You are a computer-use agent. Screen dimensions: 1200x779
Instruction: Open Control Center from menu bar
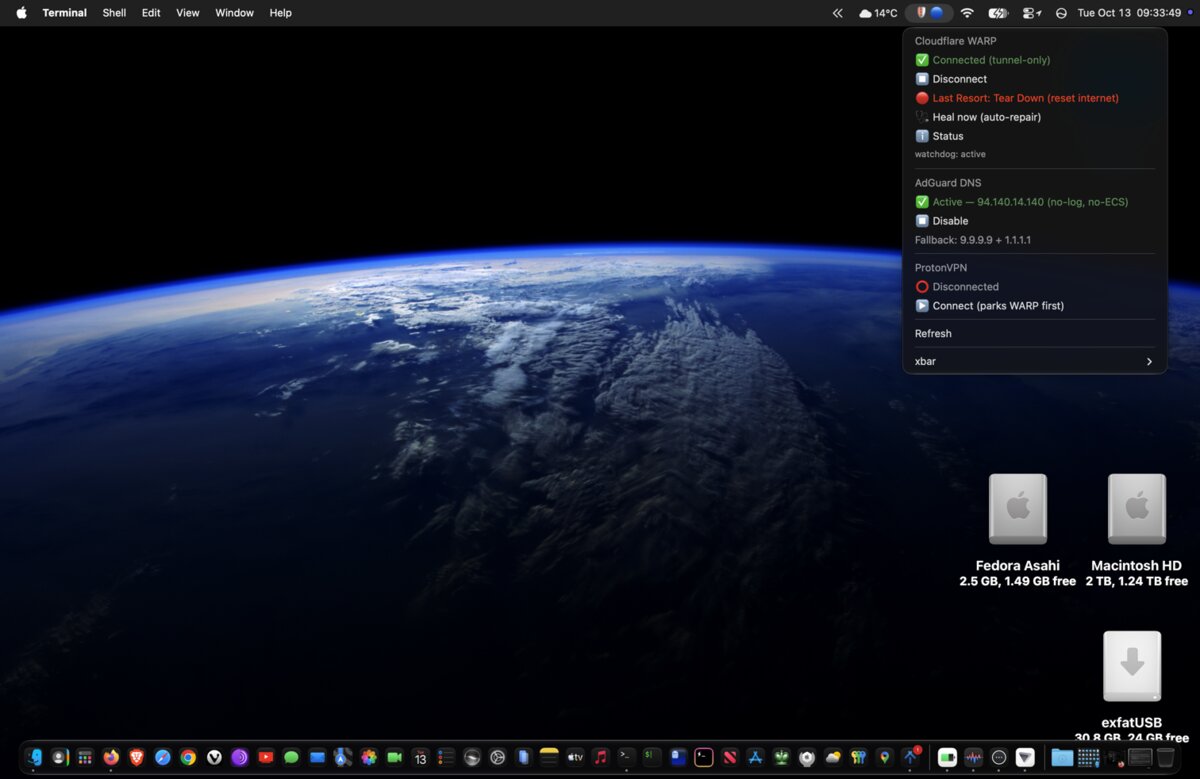1031,13
